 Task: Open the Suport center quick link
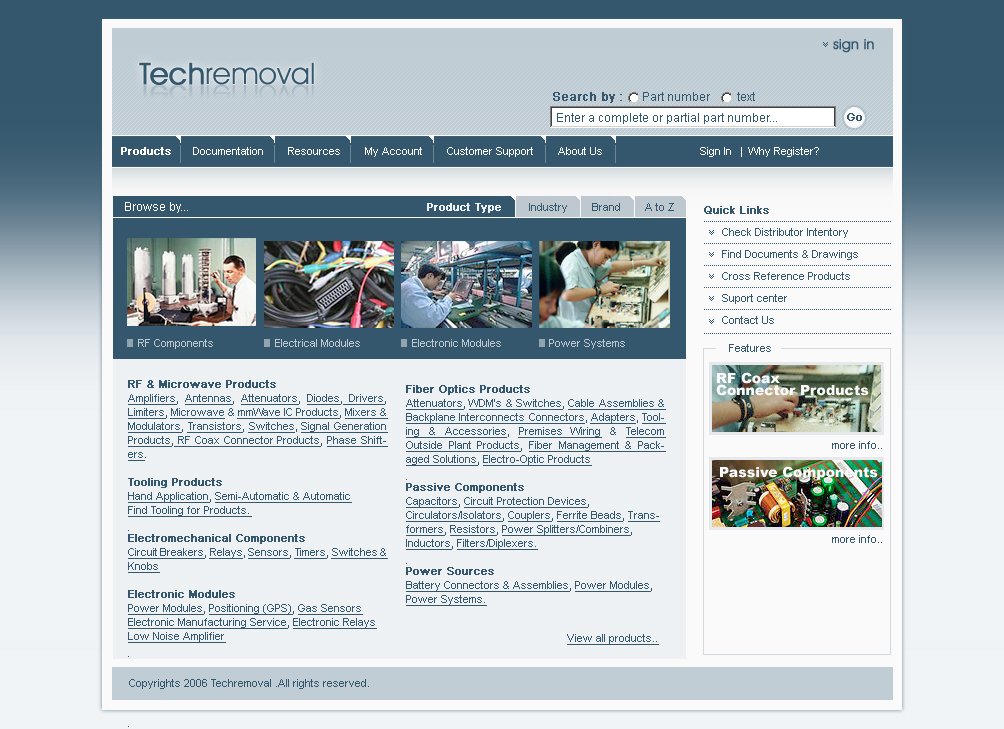754,298
